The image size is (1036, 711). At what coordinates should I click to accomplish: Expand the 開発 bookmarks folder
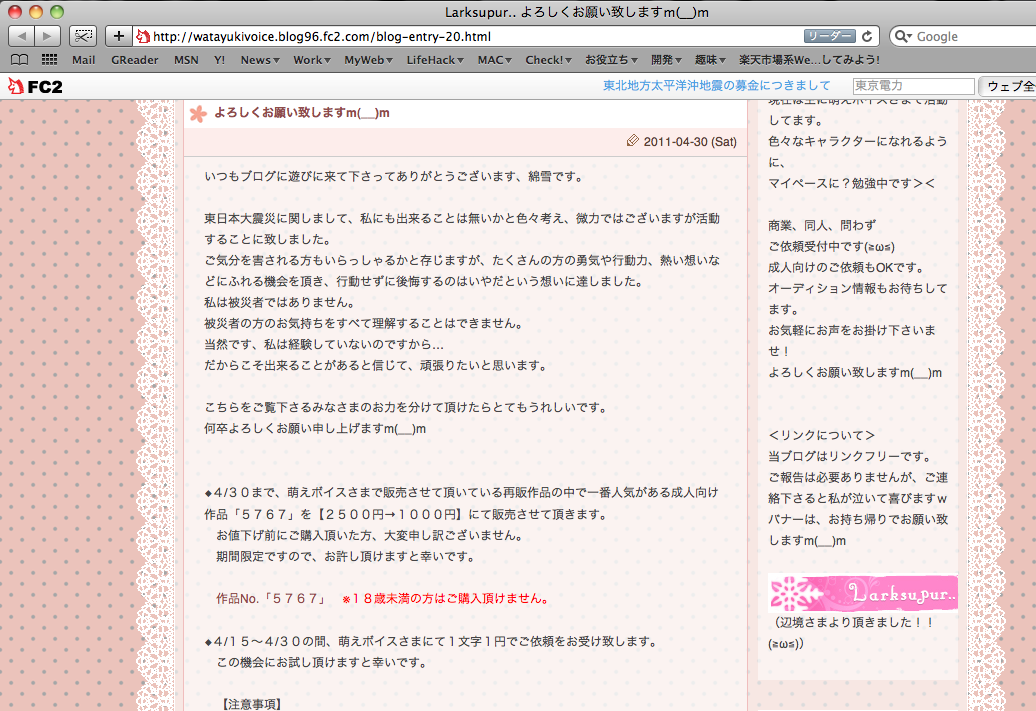(666, 60)
